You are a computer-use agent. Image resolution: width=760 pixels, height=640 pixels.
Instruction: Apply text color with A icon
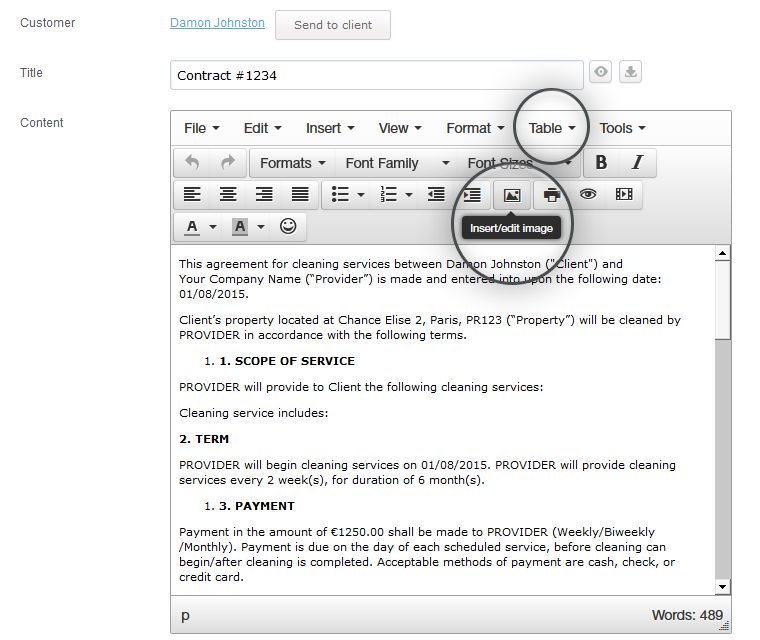pyautogui.click(x=192, y=227)
